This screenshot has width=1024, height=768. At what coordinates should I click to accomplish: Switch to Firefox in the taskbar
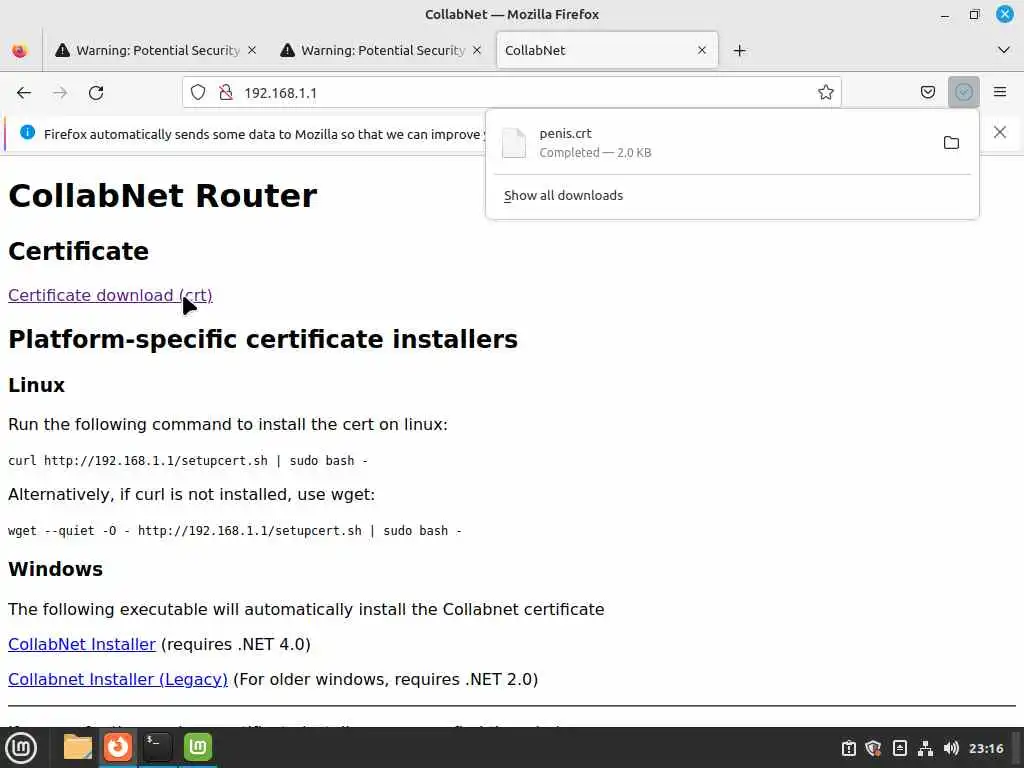click(118, 747)
